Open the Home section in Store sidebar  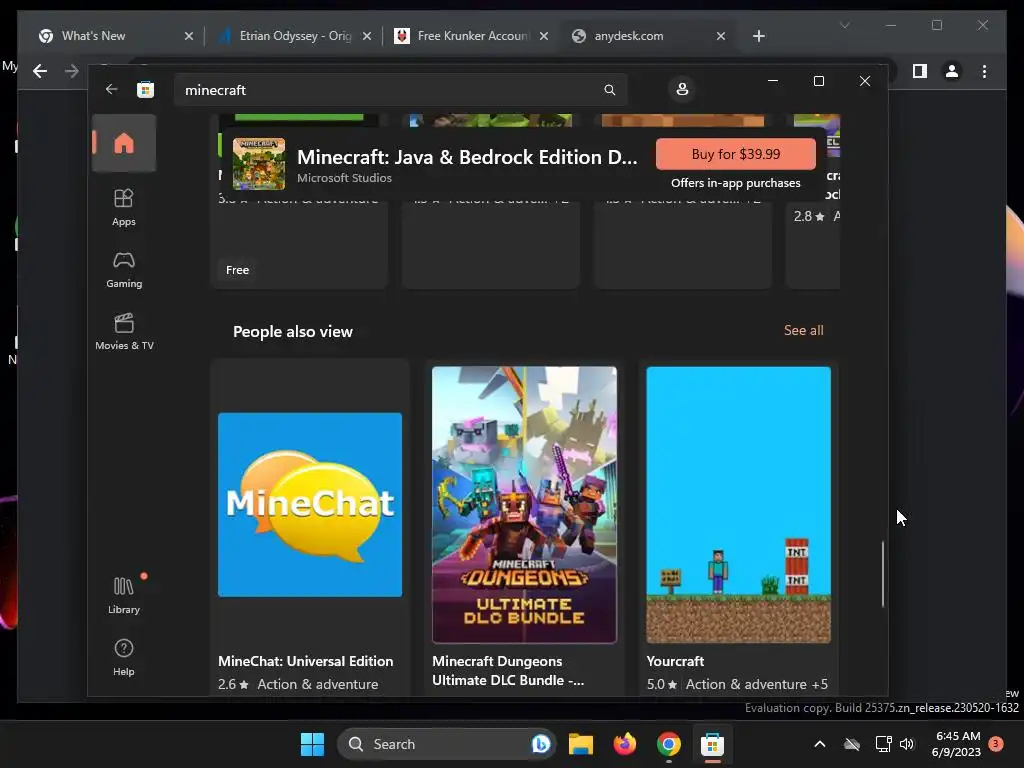pyautogui.click(x=123, y=143)
